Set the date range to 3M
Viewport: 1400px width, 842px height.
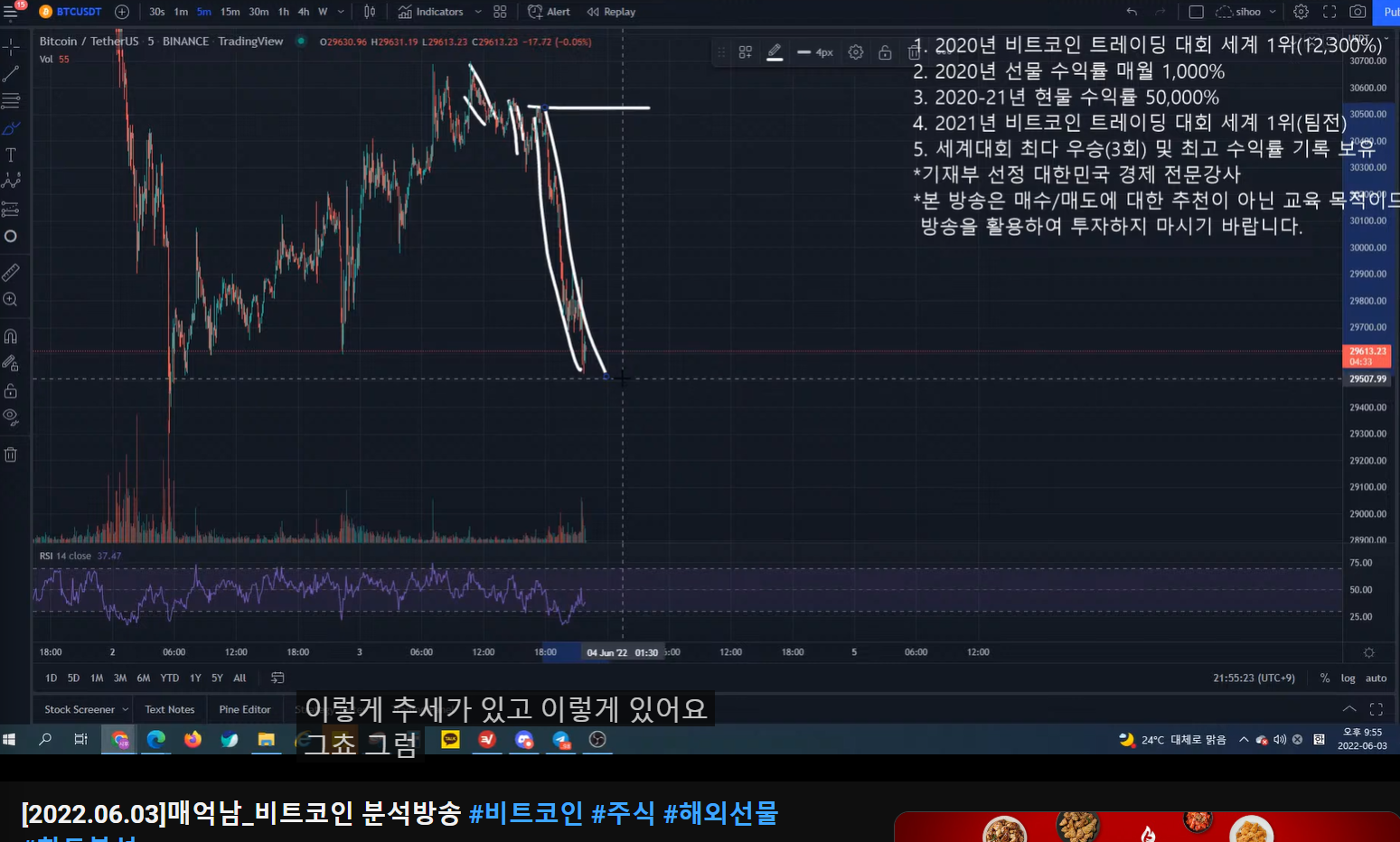pyautogui.click(x=120, y=678)
